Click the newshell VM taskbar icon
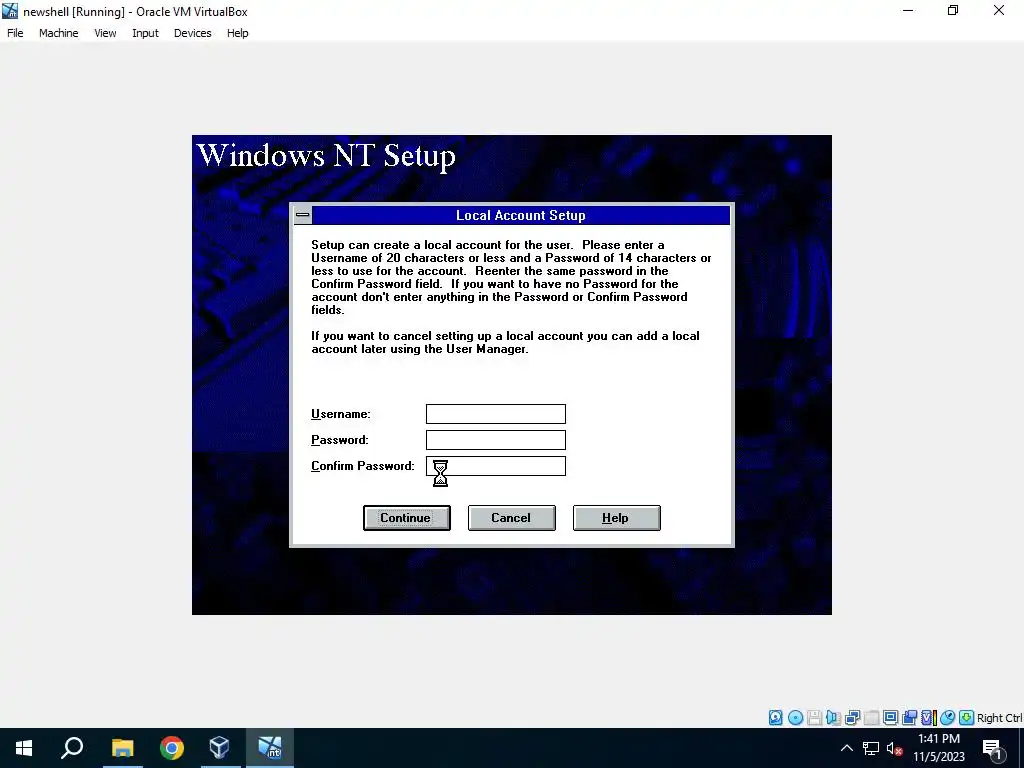This screenshot has width=1024, height=768. pyautogui.click(x=270, y=748)
